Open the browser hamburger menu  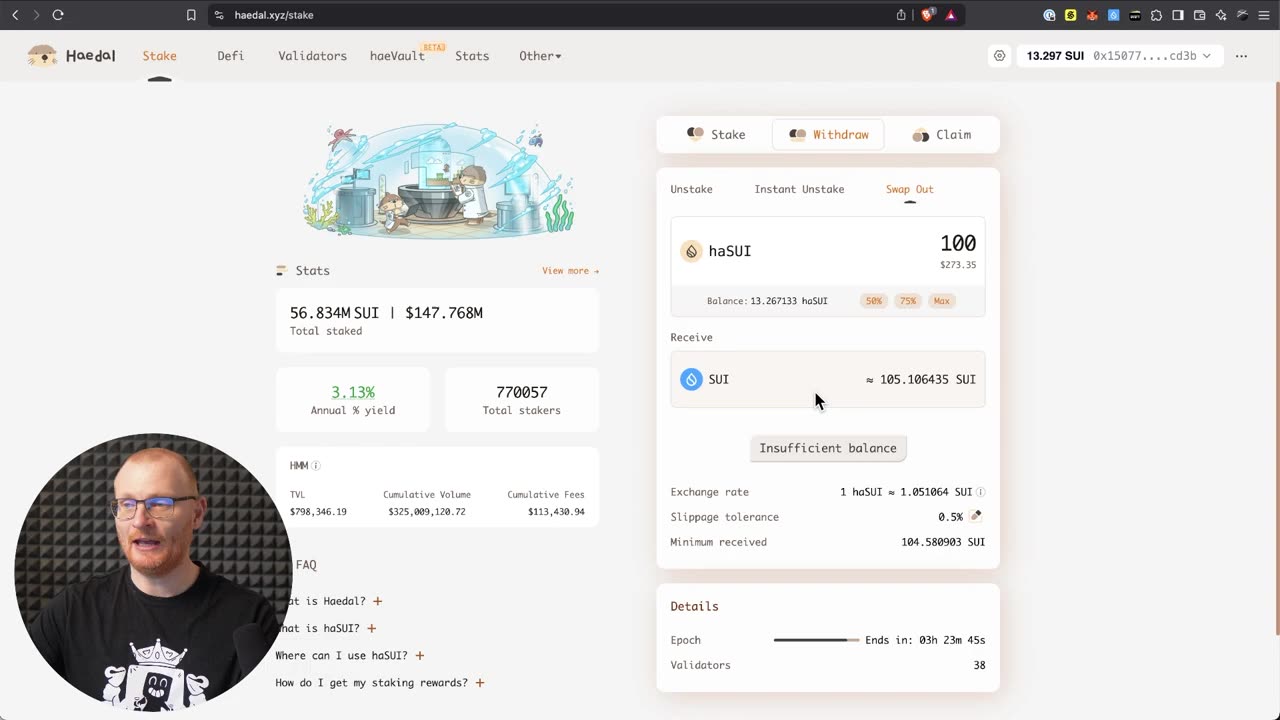pos(1264,15)
